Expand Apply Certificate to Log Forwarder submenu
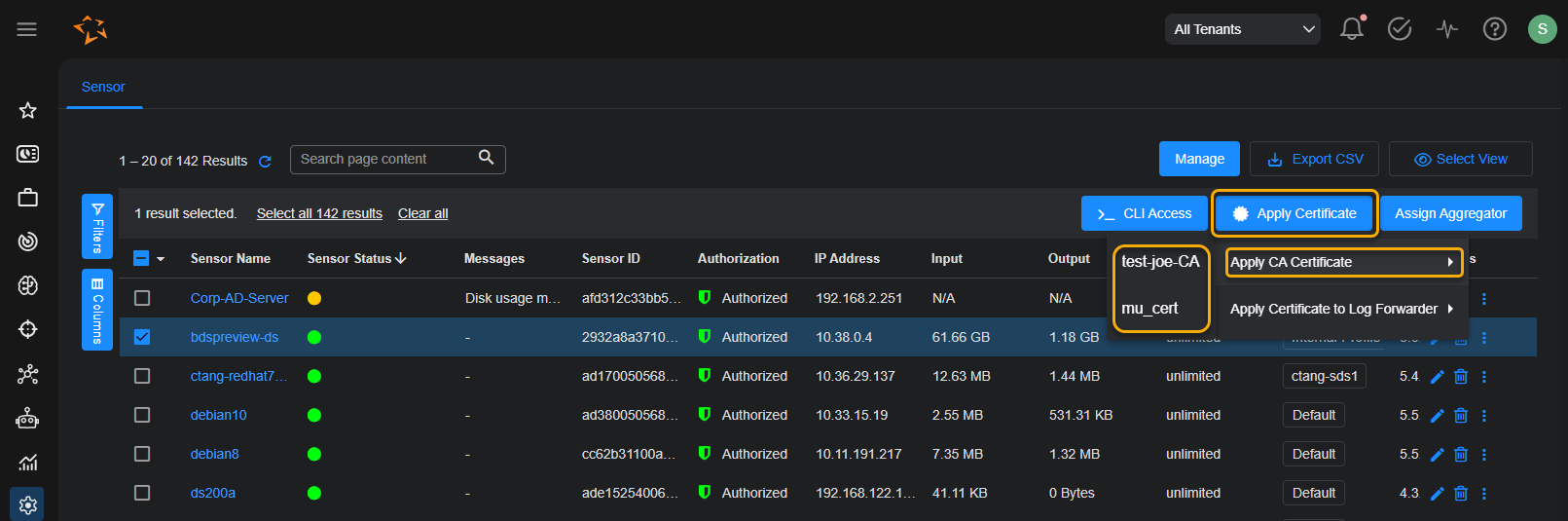1568x521 pixels. [x=1341, y=309]
